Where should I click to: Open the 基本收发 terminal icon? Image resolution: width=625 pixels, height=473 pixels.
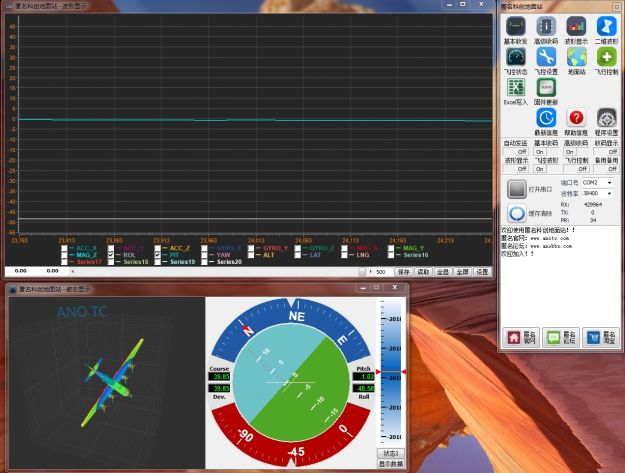515,27
